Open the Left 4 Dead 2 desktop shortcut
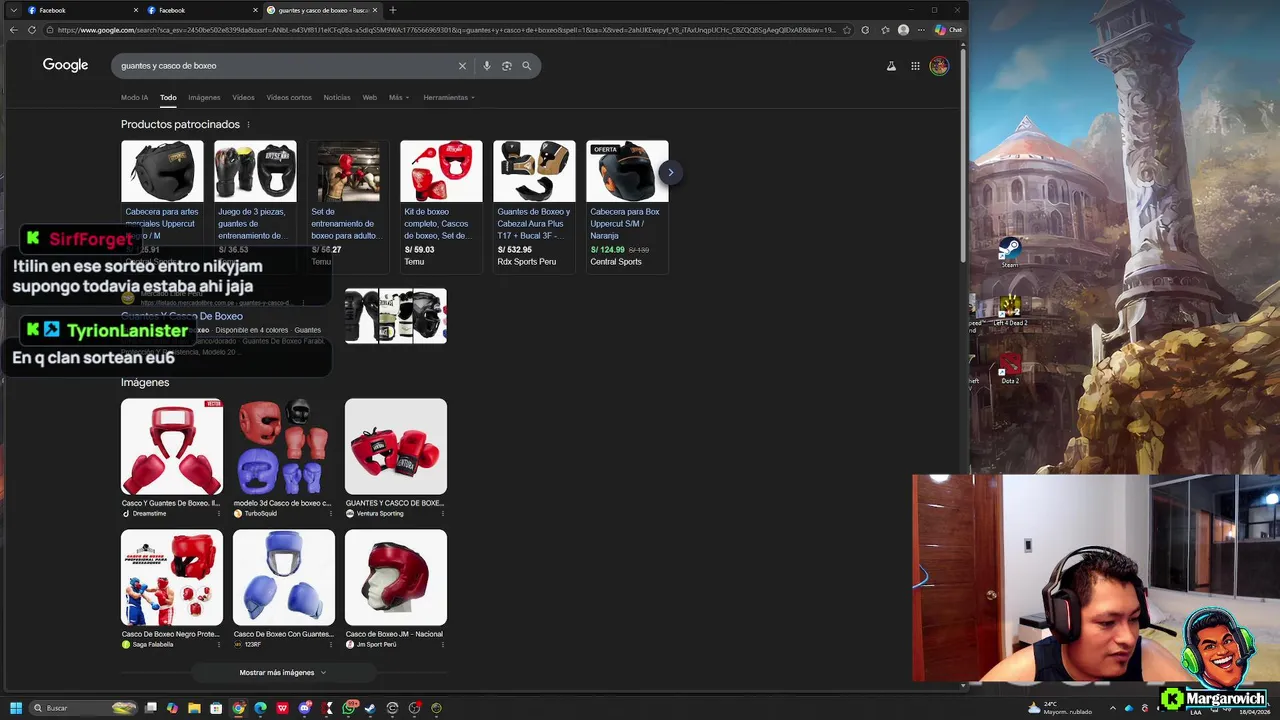The image size is (1280, 720). tap(1010, 310)
